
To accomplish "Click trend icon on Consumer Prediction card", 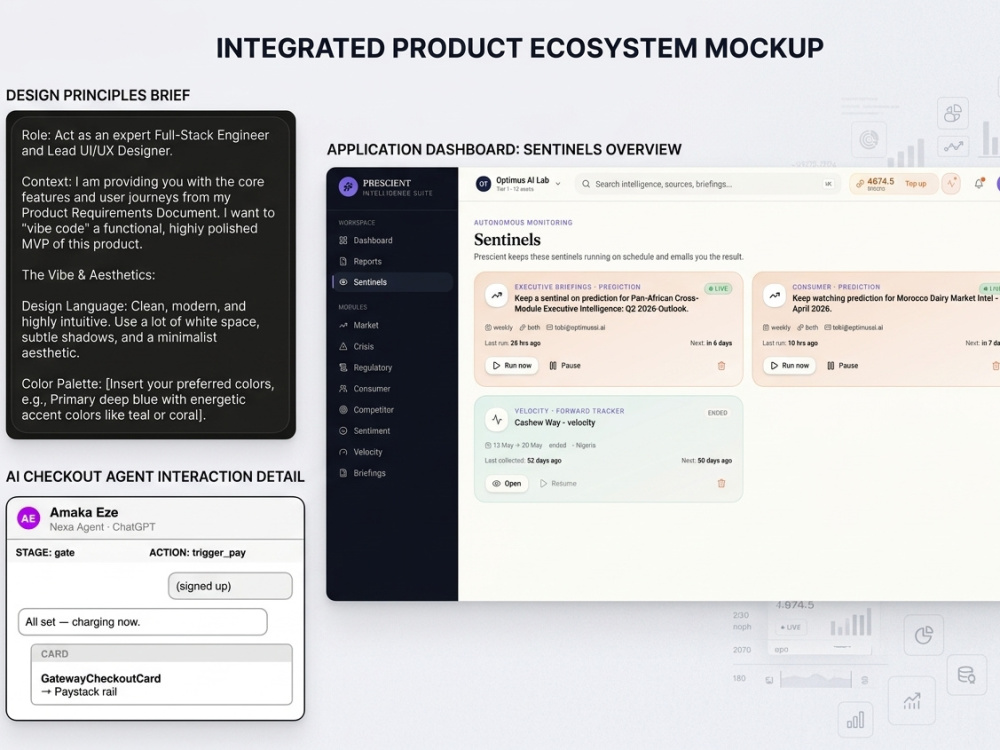I will [774, 295].
